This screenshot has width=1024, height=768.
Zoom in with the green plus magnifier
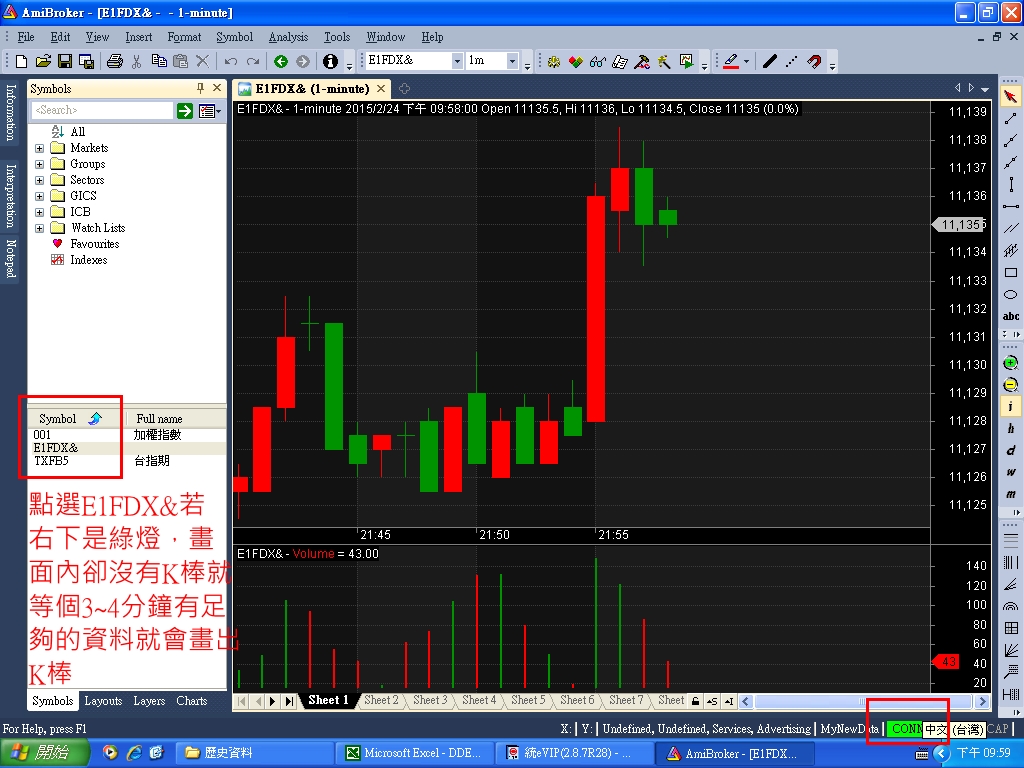[1010, 363]
